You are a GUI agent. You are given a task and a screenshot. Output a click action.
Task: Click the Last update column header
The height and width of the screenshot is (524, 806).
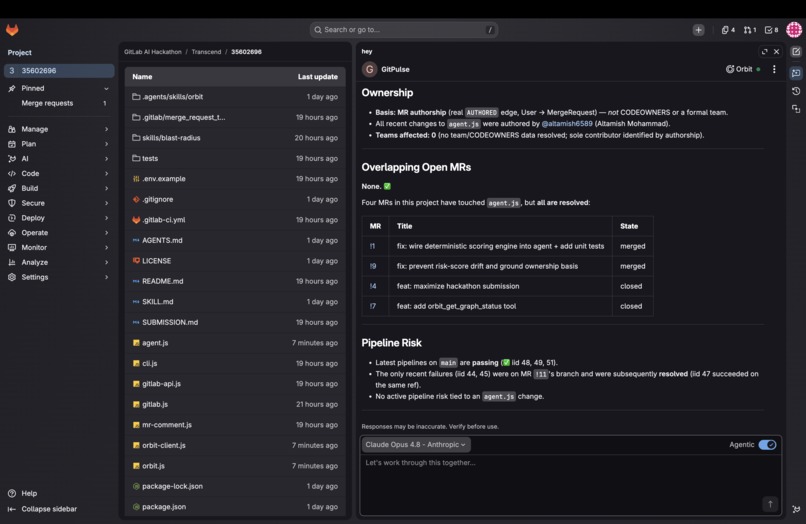318,77
